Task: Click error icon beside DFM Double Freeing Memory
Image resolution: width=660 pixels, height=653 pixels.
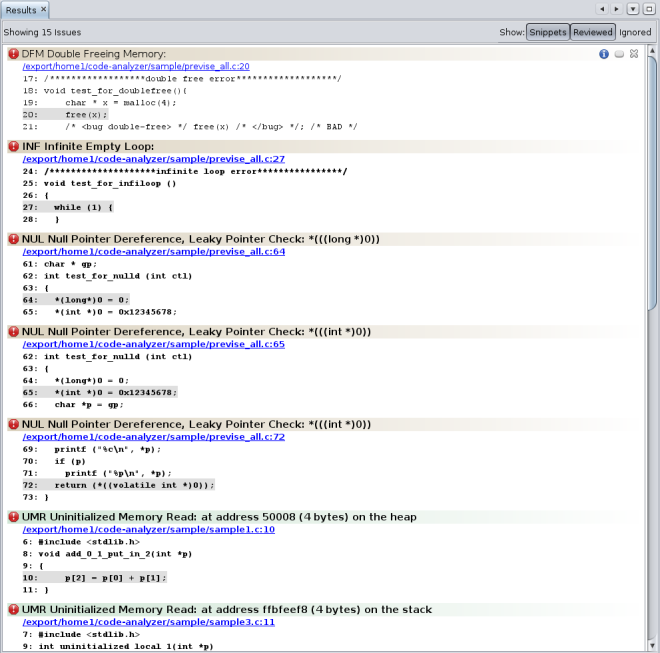Action: (13, 54)
